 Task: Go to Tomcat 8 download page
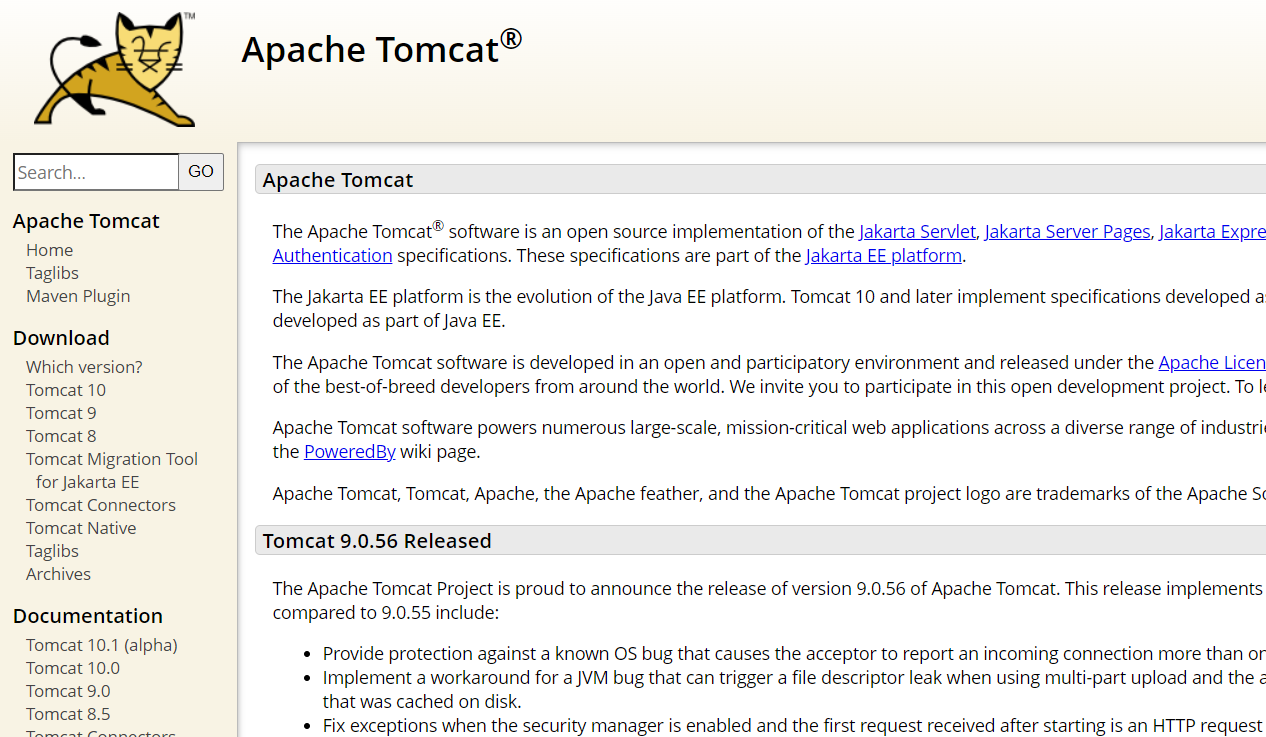click(61, 436)
